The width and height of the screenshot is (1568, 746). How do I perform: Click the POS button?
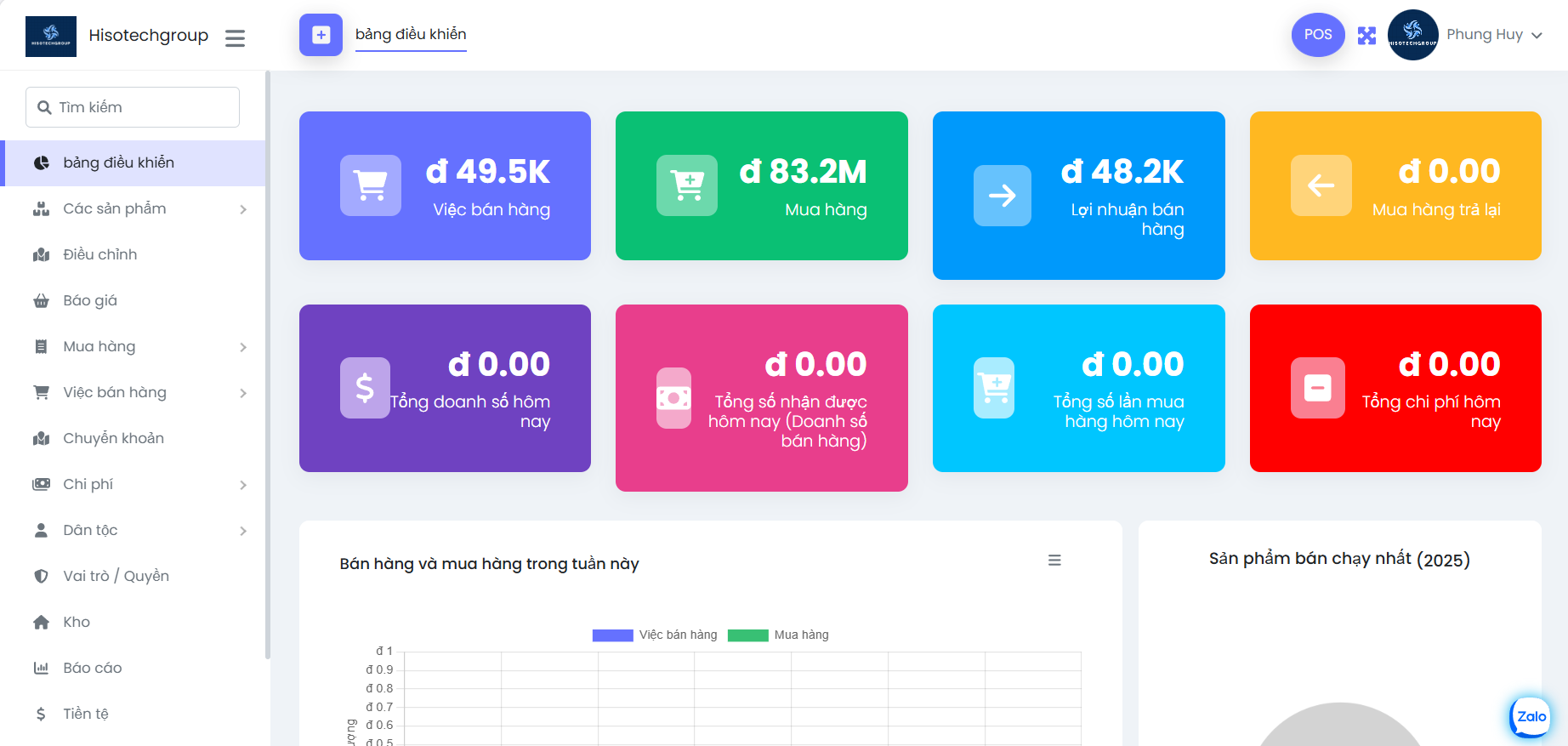[x=1318, y=35]
